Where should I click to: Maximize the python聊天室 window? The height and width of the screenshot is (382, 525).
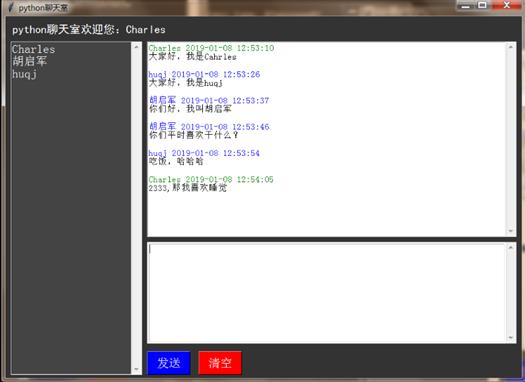tap(482, 5)
